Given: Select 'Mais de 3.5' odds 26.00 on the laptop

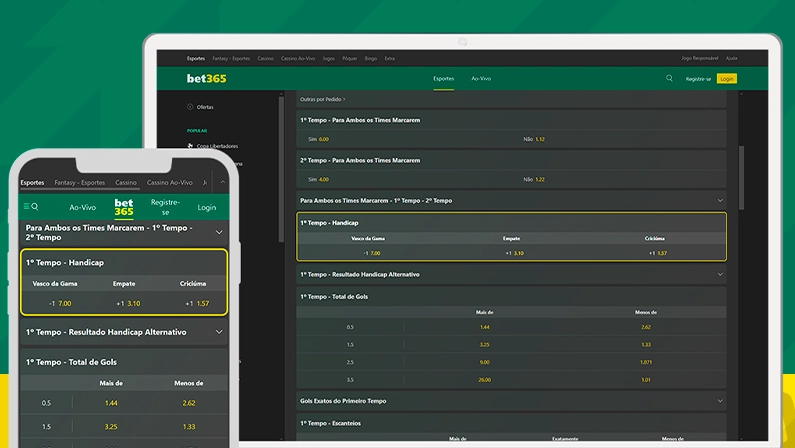Looking at the screenshot, I should [x=485, y=380].
